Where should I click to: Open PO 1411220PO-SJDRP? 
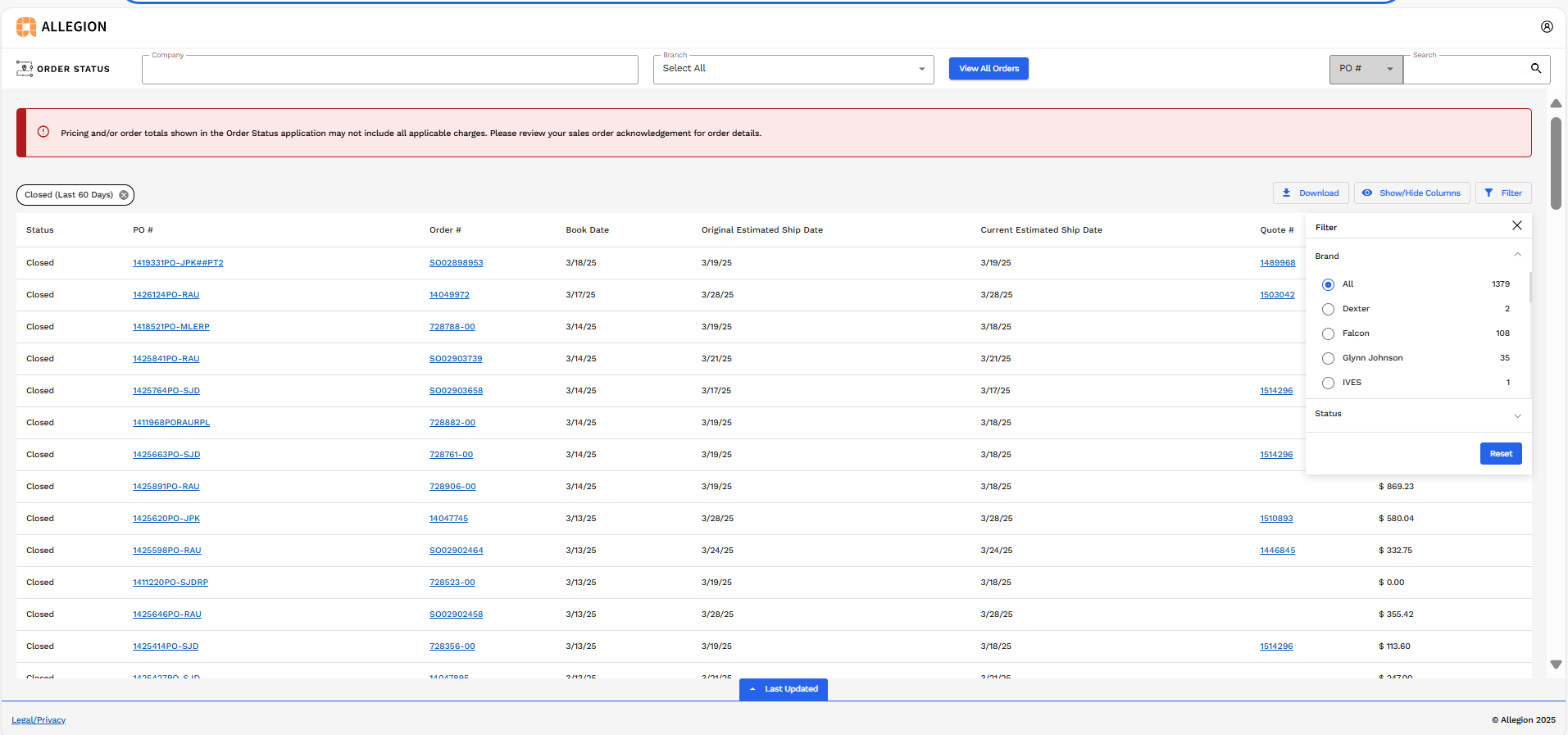170,583
